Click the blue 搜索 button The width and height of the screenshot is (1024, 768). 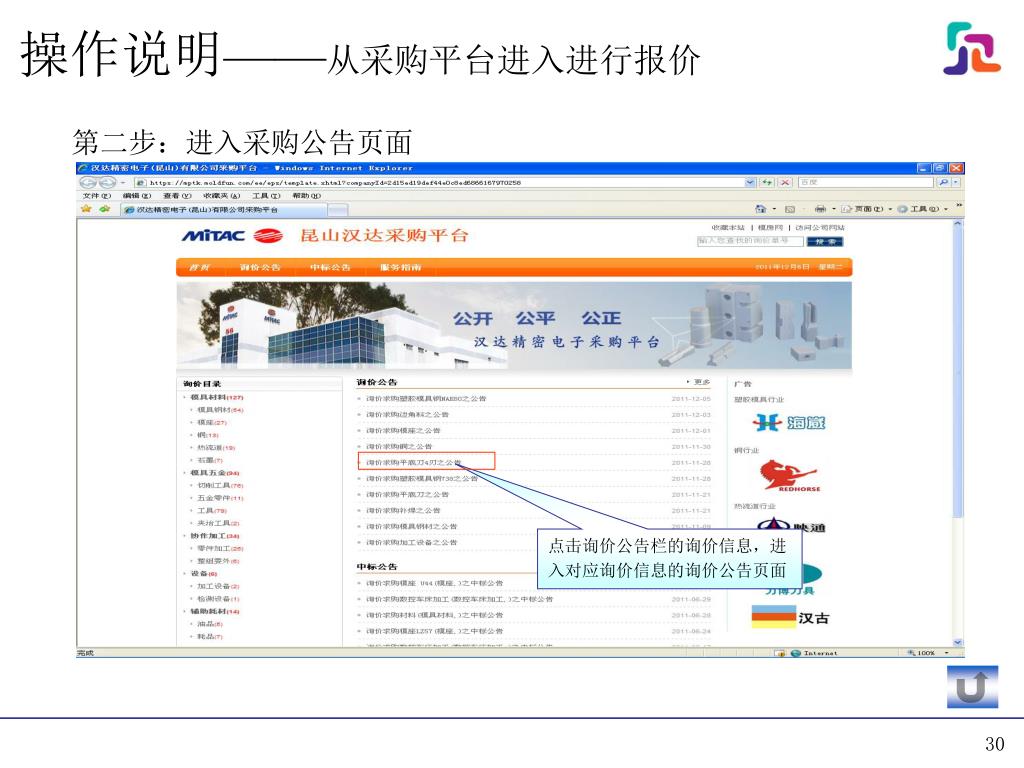coord(825,242)
